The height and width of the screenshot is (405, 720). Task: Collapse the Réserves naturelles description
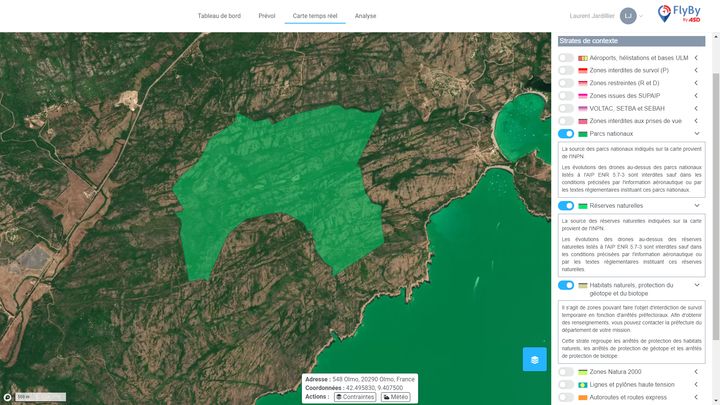pos(697,206)
